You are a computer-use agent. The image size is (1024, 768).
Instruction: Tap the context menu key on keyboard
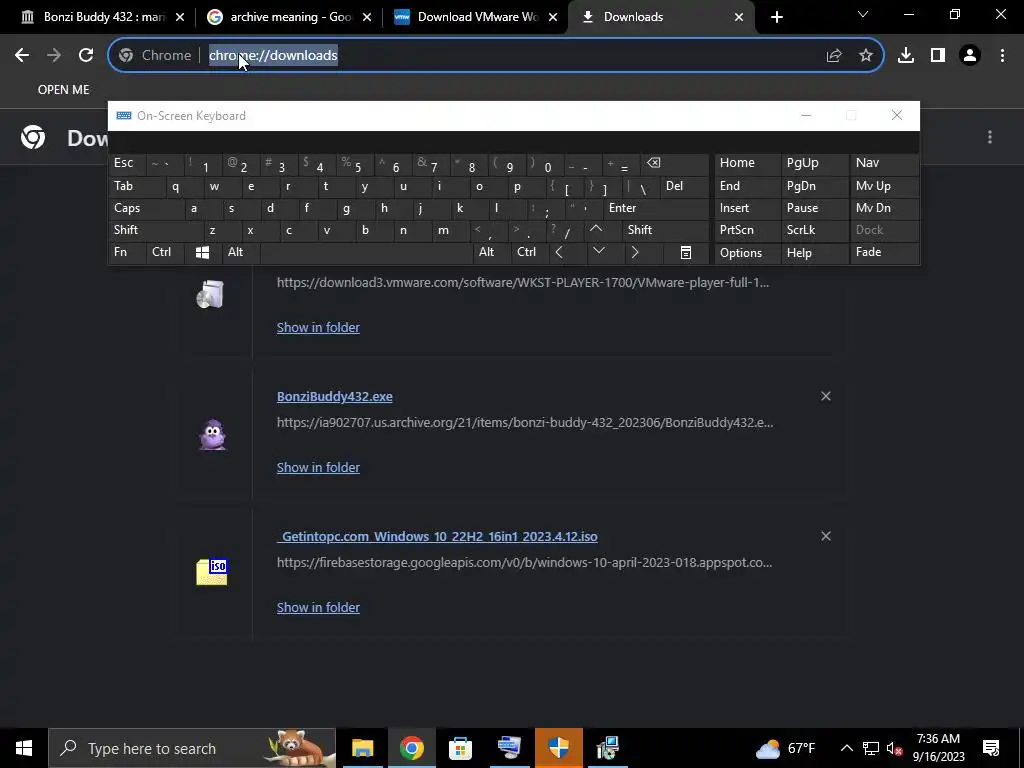click(686, 252)
